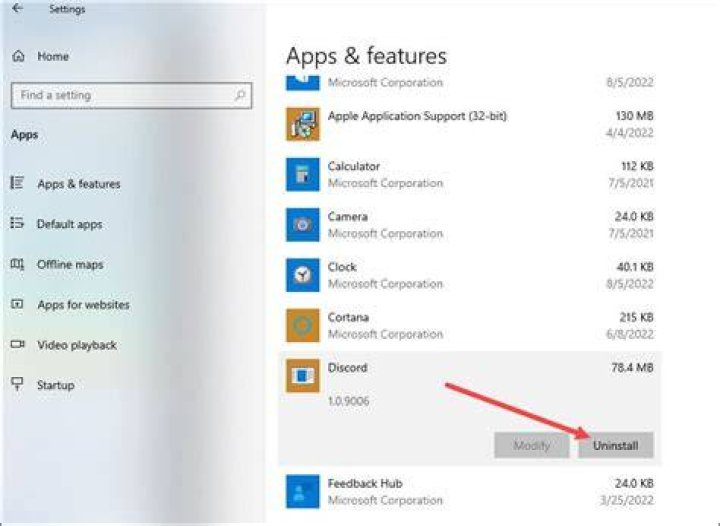
Task: Click the Modify button for Discord
Action: coord(532,445)
